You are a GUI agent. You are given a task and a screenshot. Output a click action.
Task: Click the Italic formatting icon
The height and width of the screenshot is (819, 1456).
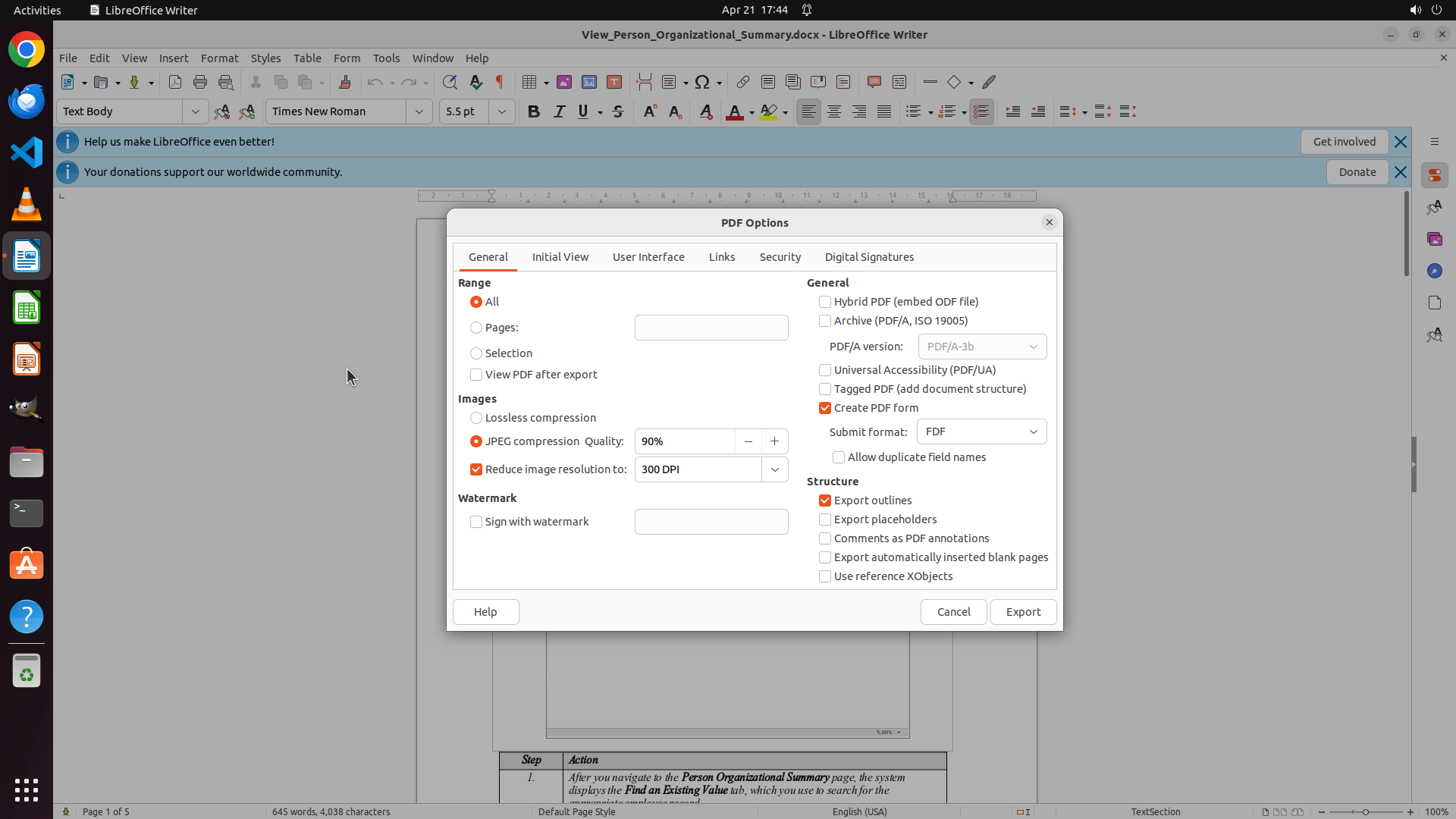559,111
